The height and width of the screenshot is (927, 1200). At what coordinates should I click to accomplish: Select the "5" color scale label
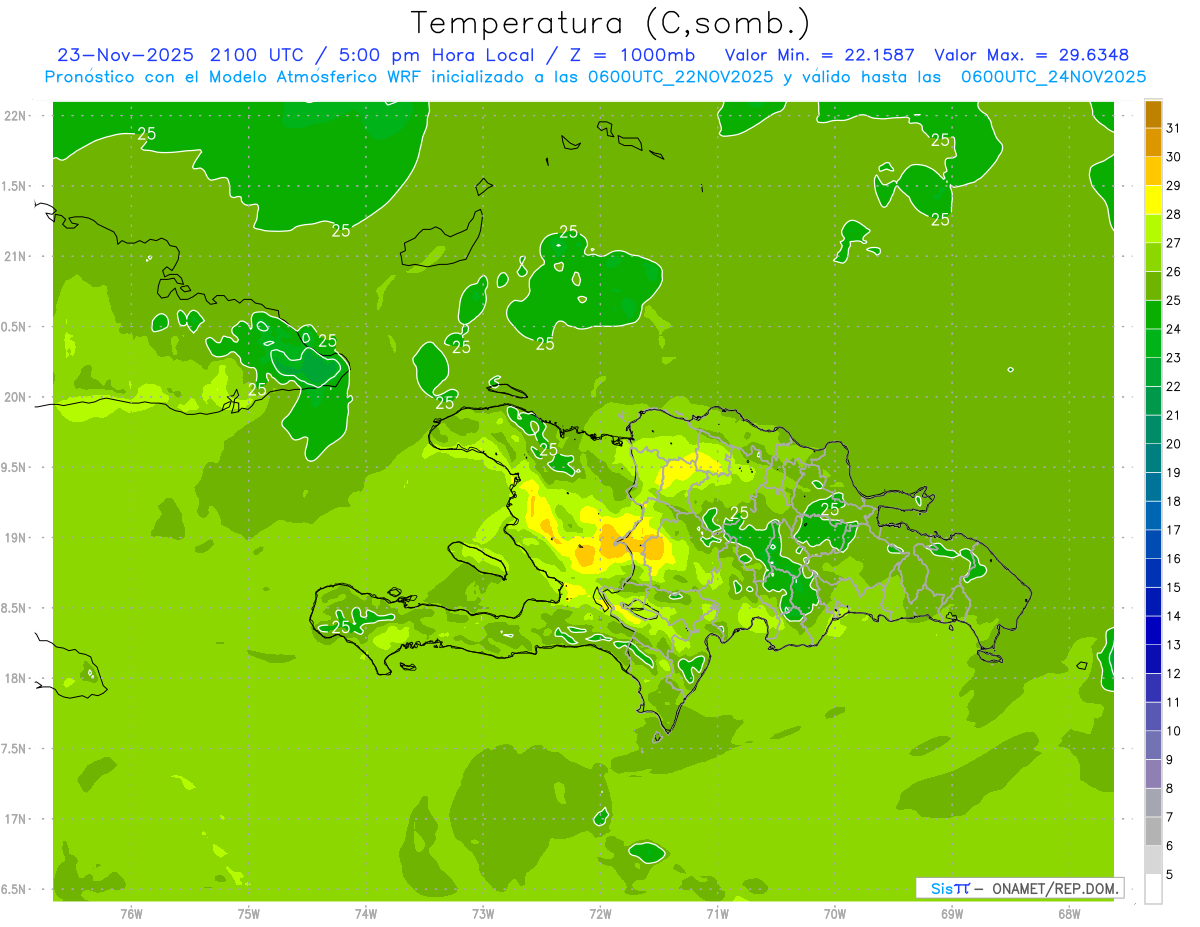coord(1170,875)
